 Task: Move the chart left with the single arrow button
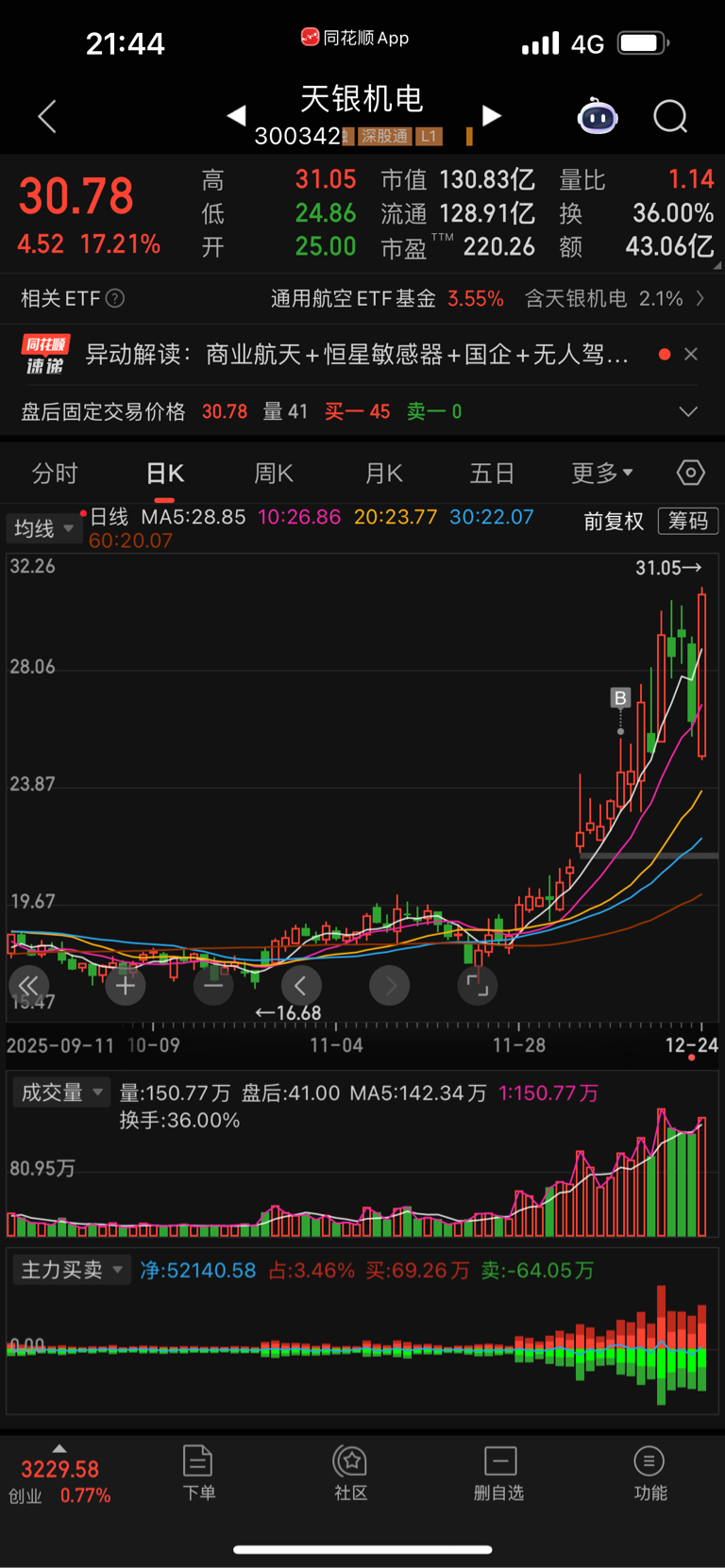(x=301, y=986)
